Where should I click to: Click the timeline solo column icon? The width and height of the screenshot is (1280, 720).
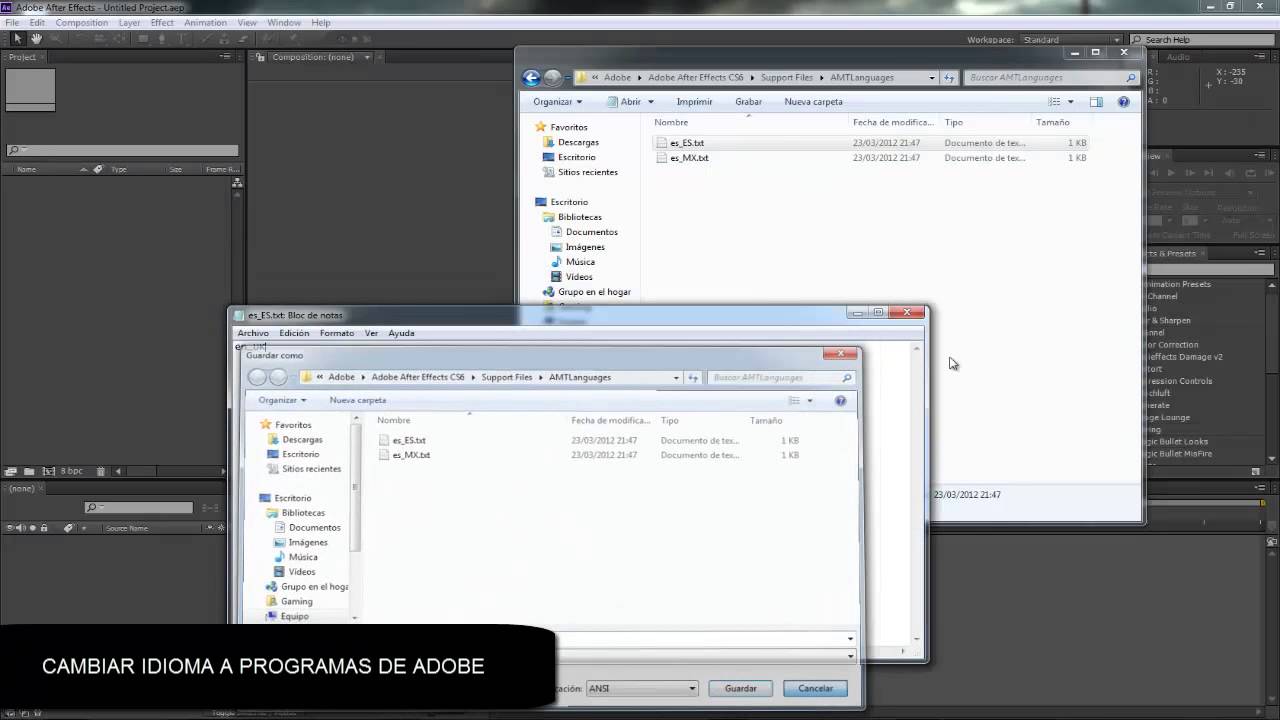pos(32,528)
